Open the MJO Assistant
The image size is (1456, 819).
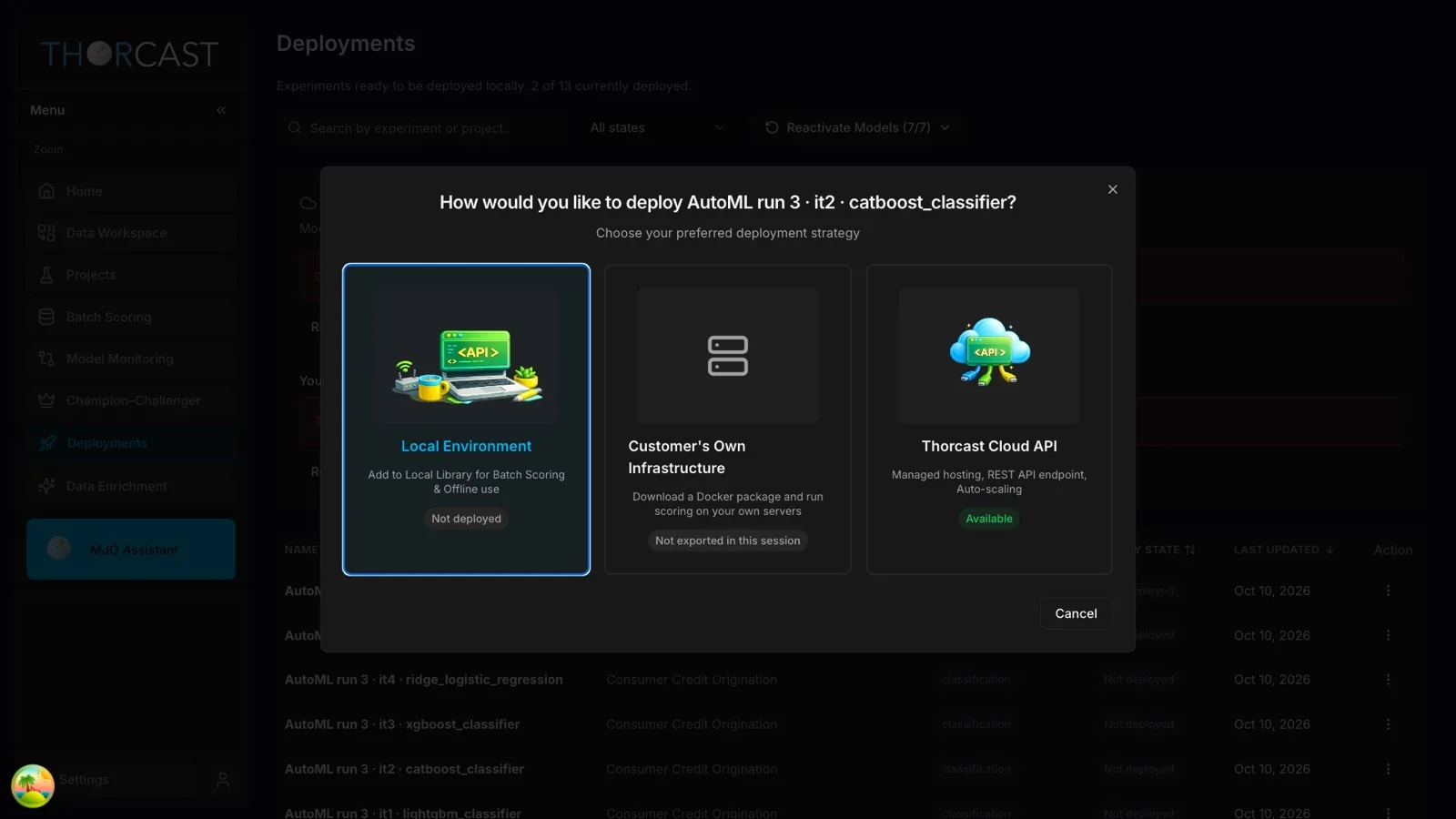tap(131, 550)
